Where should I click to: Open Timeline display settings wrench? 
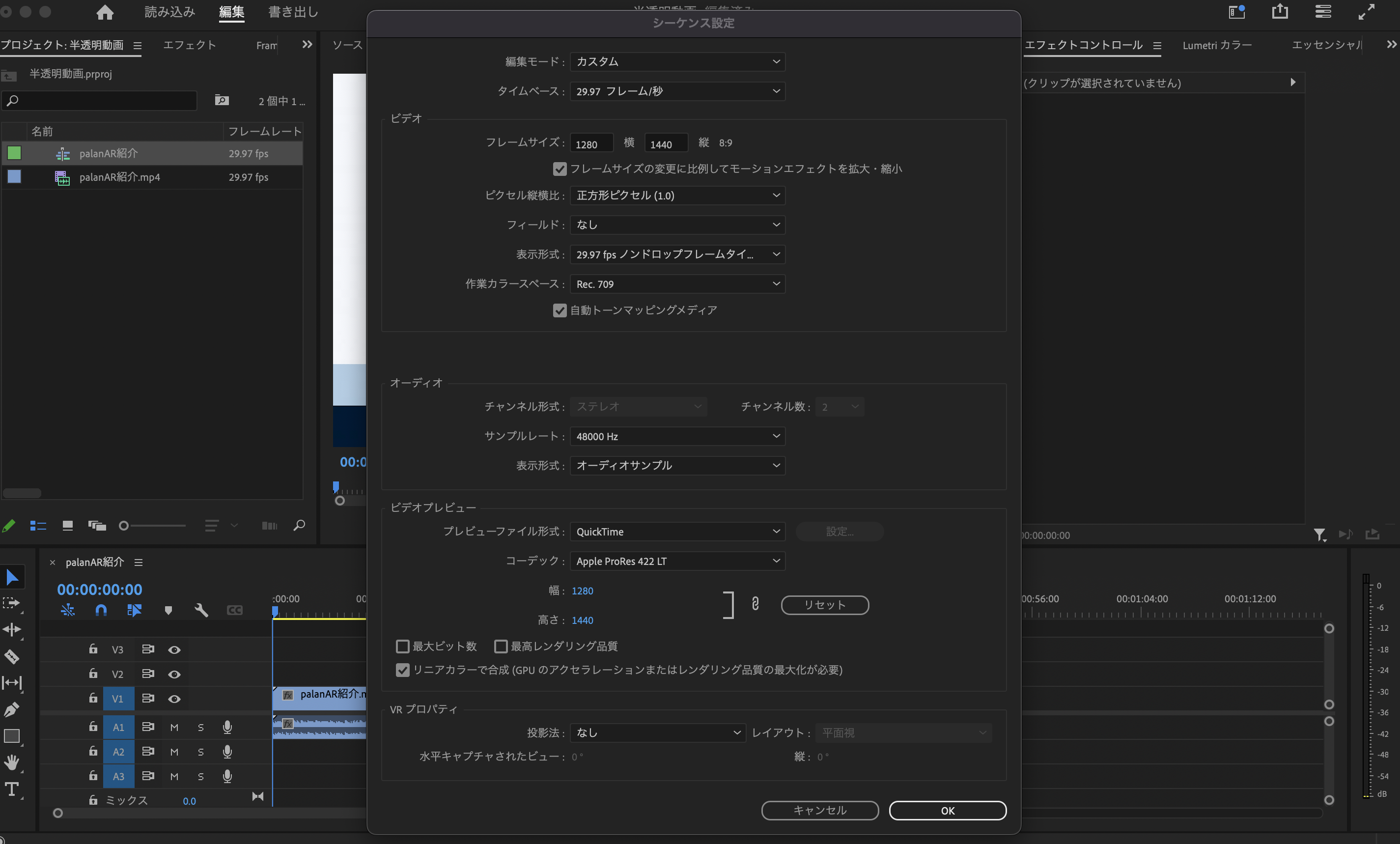point(201,611)
